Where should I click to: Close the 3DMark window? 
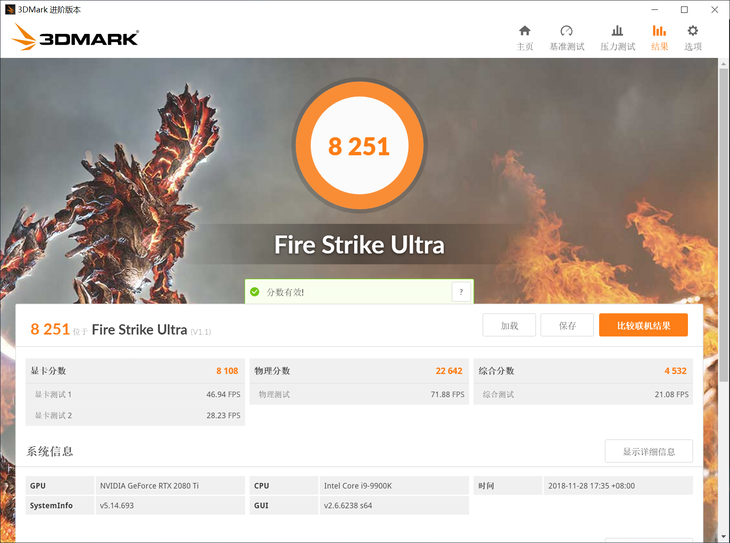715,9
